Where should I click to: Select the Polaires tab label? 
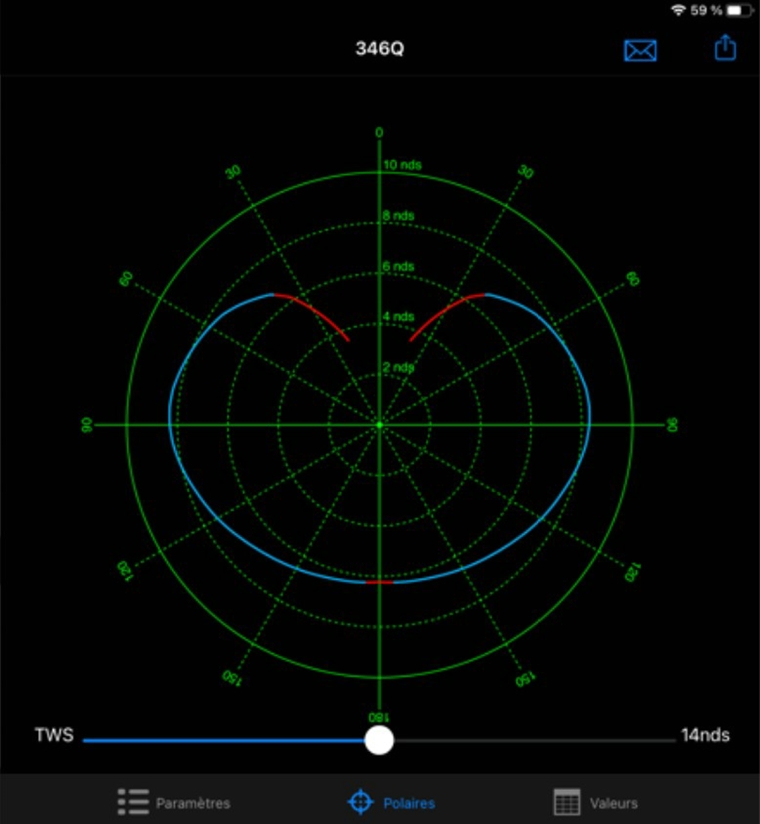pyautogui.click(x=409, y=803)
